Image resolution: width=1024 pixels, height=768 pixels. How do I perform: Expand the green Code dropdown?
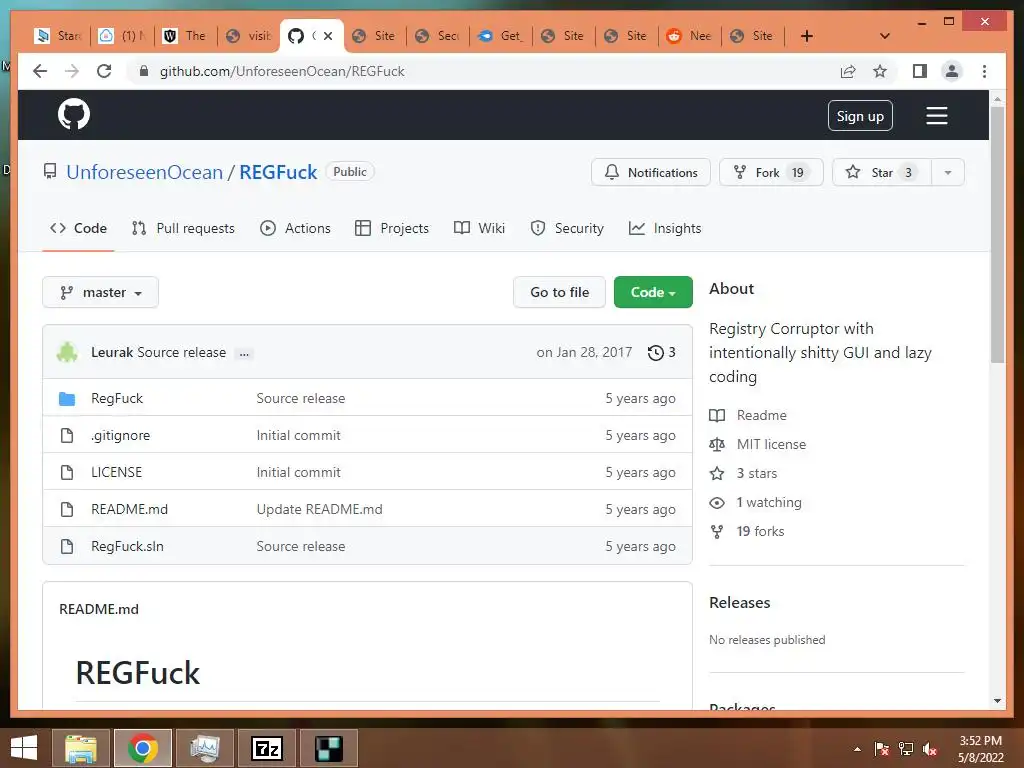[x=653, y=293]
